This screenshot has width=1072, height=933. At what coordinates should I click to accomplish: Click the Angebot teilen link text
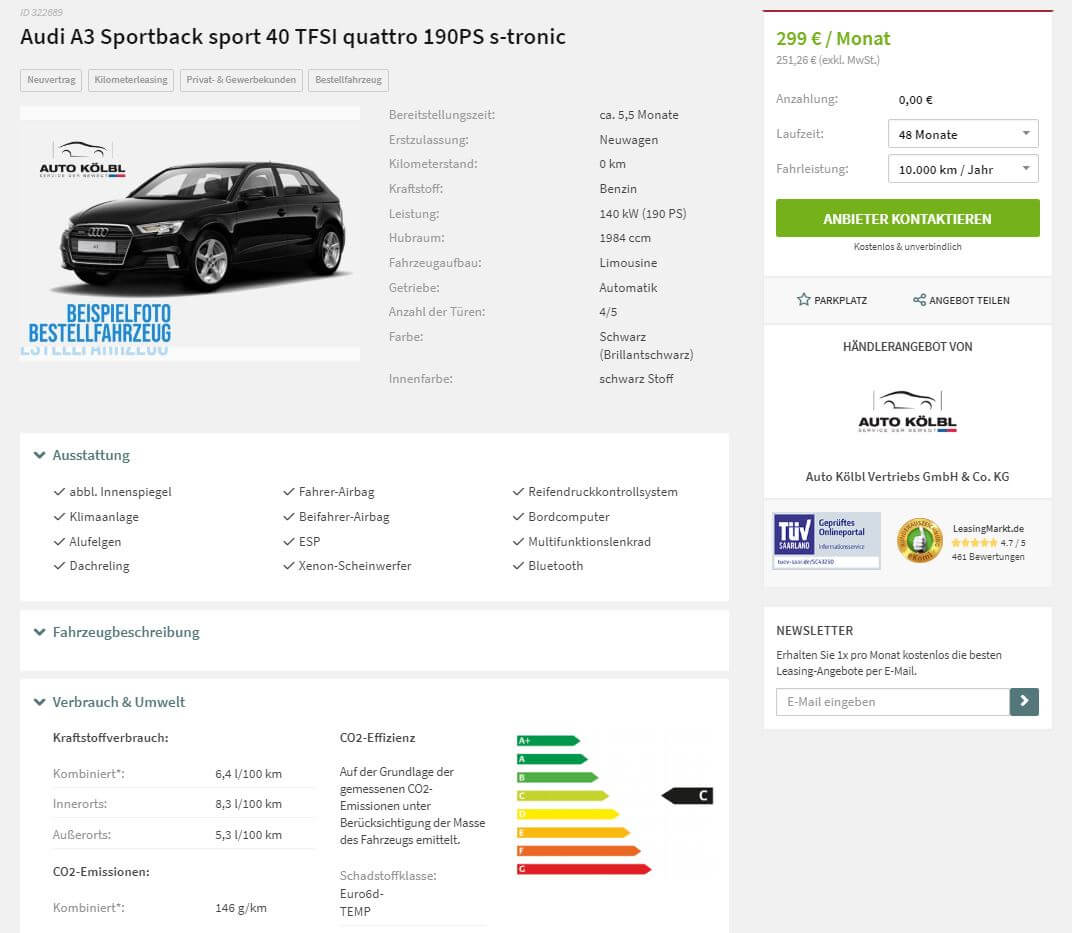click(x=969, y=300)
